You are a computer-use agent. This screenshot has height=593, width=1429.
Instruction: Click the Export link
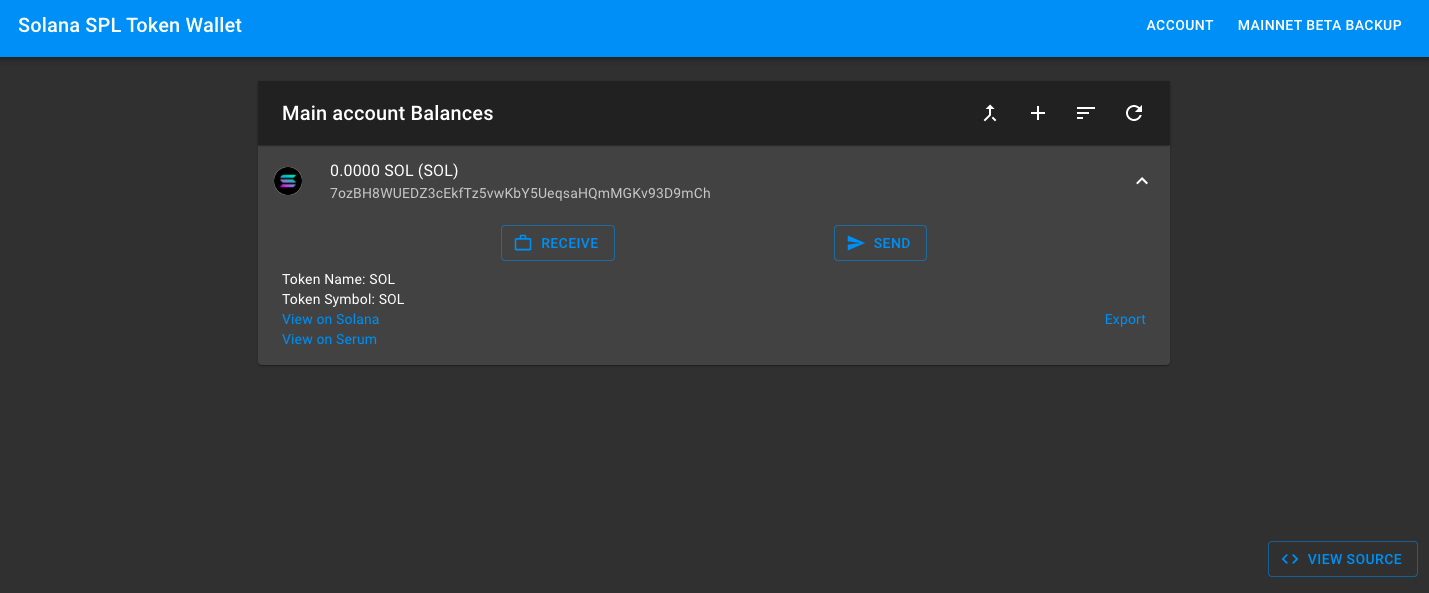[x=1125, y=319]
